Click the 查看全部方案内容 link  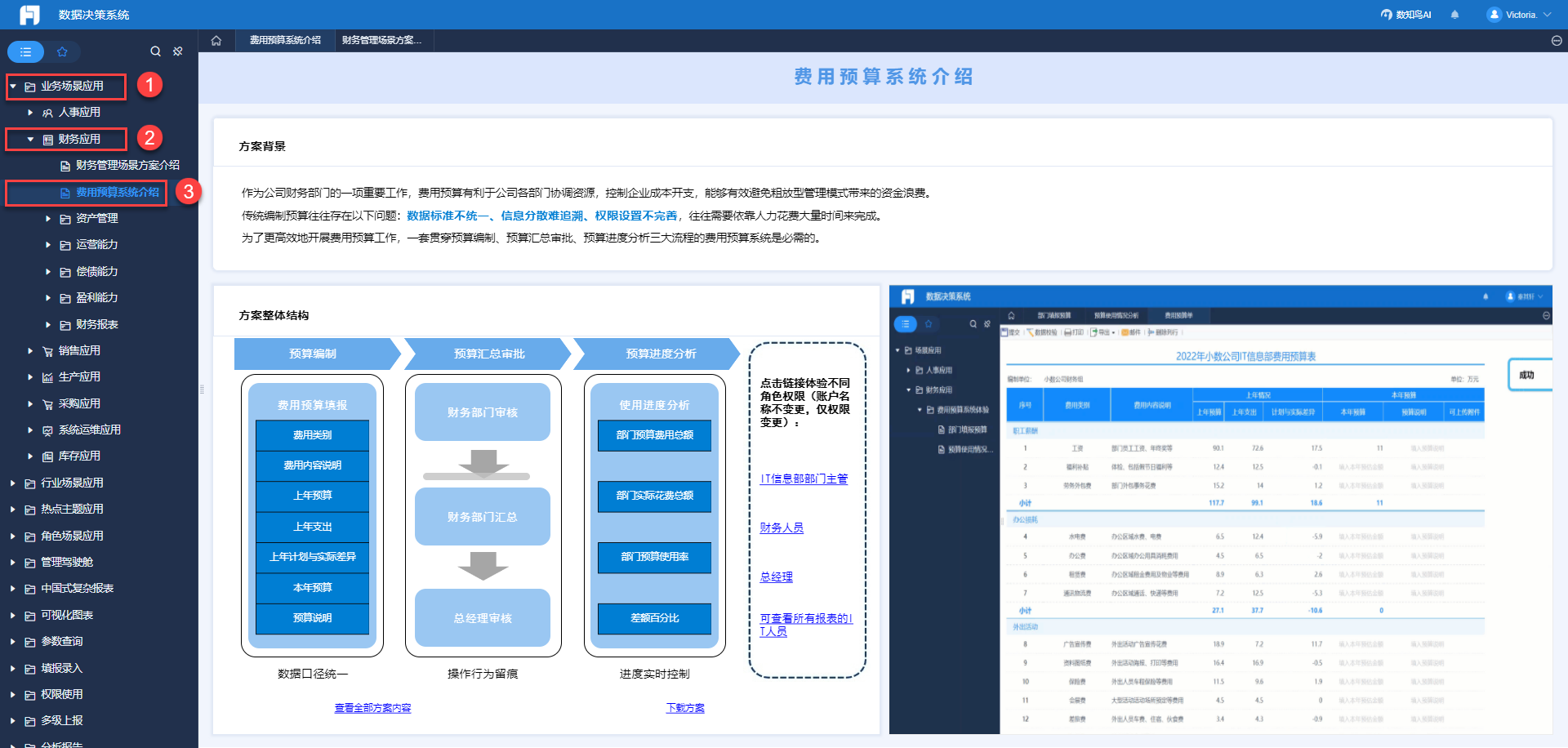(373, 708)
